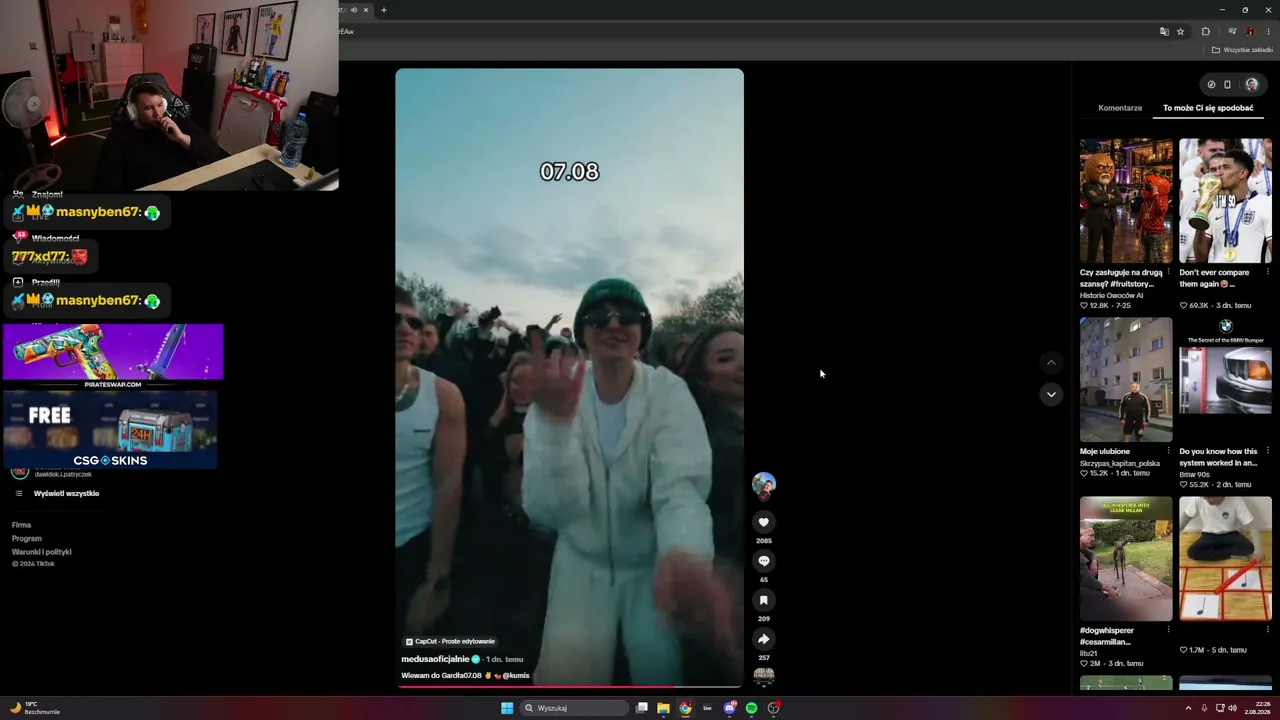The width and height of the screenshot is (1280, 720).
Task: Open the music notes floor video thumbnail
Action: (1225, 559)
